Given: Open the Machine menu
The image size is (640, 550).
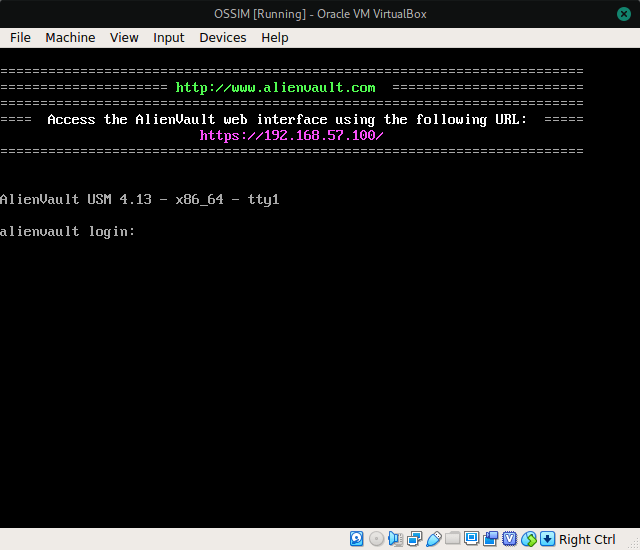Looking at the screenshot, I should pos(70,38).
